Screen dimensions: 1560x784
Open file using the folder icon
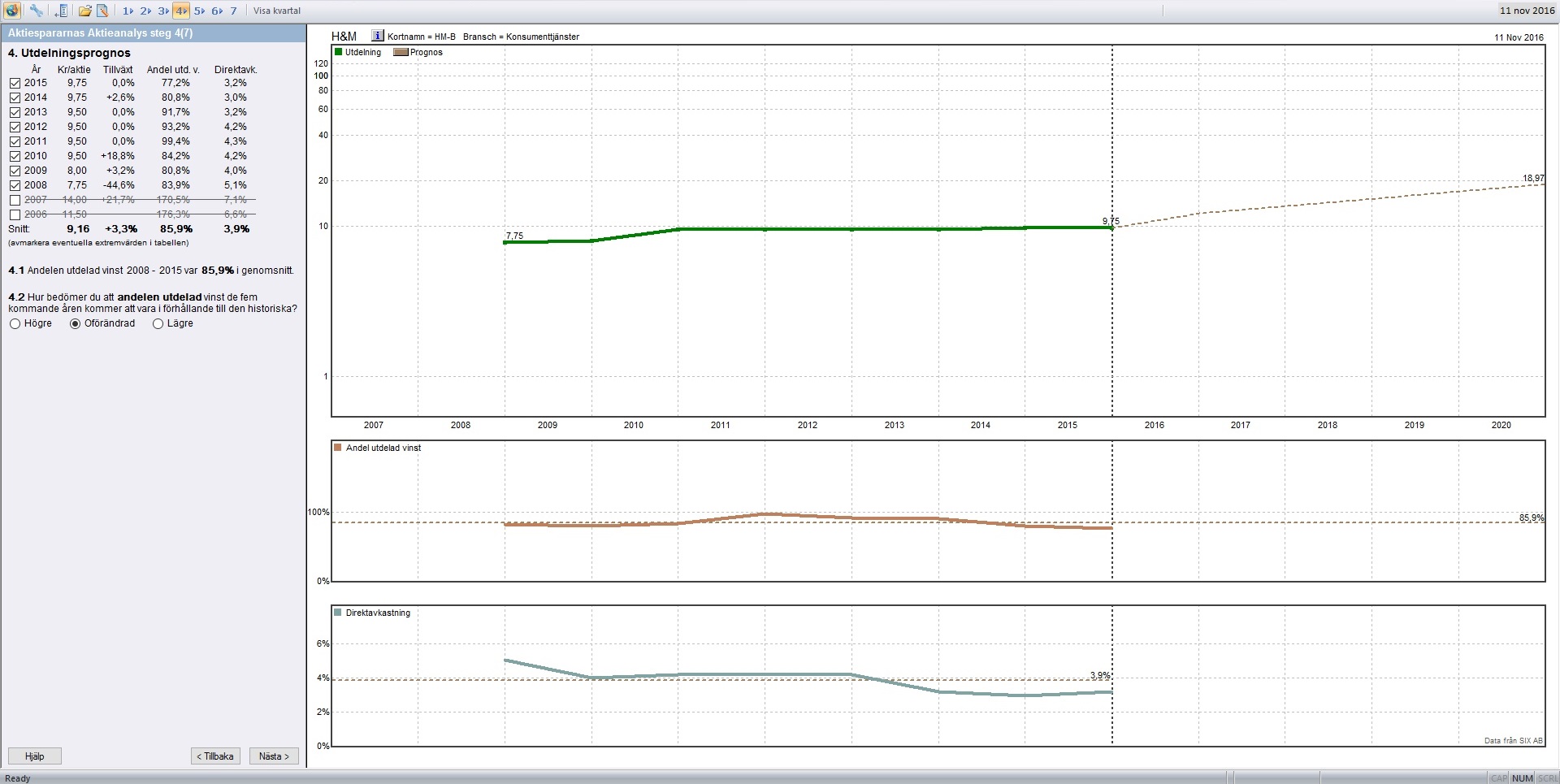[84, 11]
